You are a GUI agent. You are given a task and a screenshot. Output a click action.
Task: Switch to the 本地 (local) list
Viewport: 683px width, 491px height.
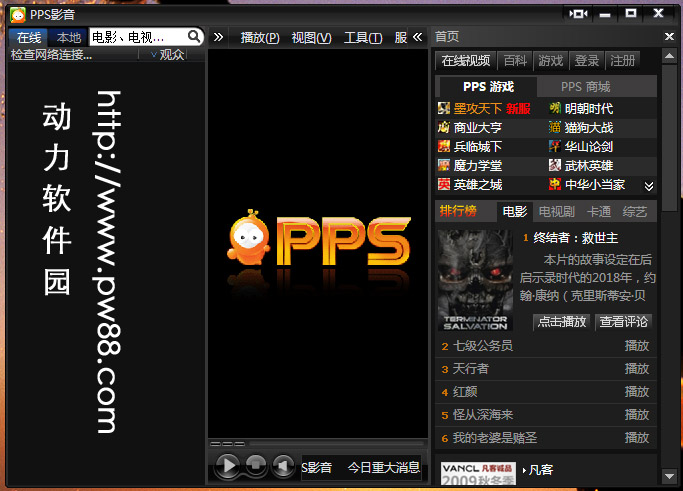tap(68, 37)
